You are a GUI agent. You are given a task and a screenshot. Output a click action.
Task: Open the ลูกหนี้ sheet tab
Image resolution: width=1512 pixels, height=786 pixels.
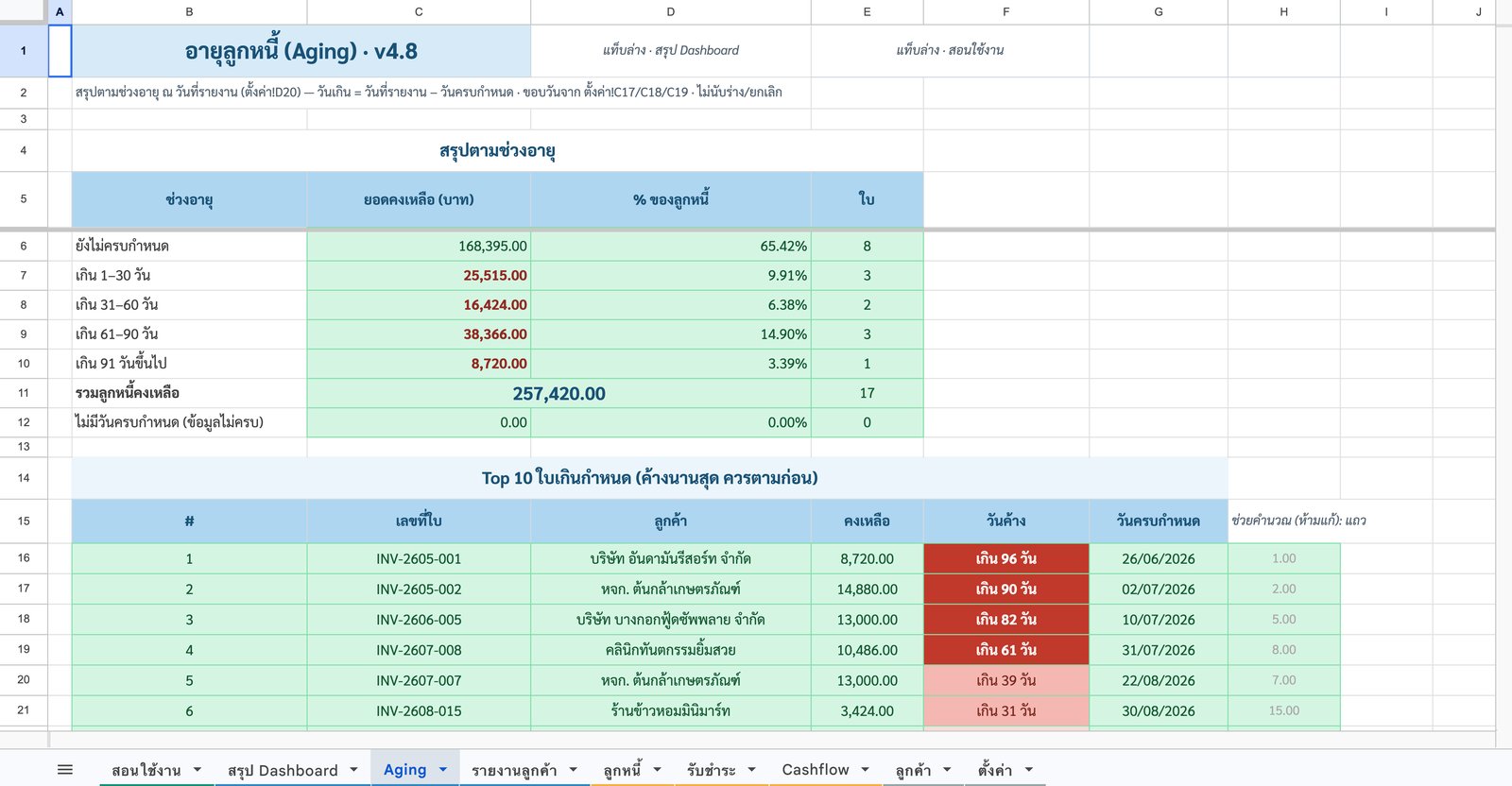[622, 770]
